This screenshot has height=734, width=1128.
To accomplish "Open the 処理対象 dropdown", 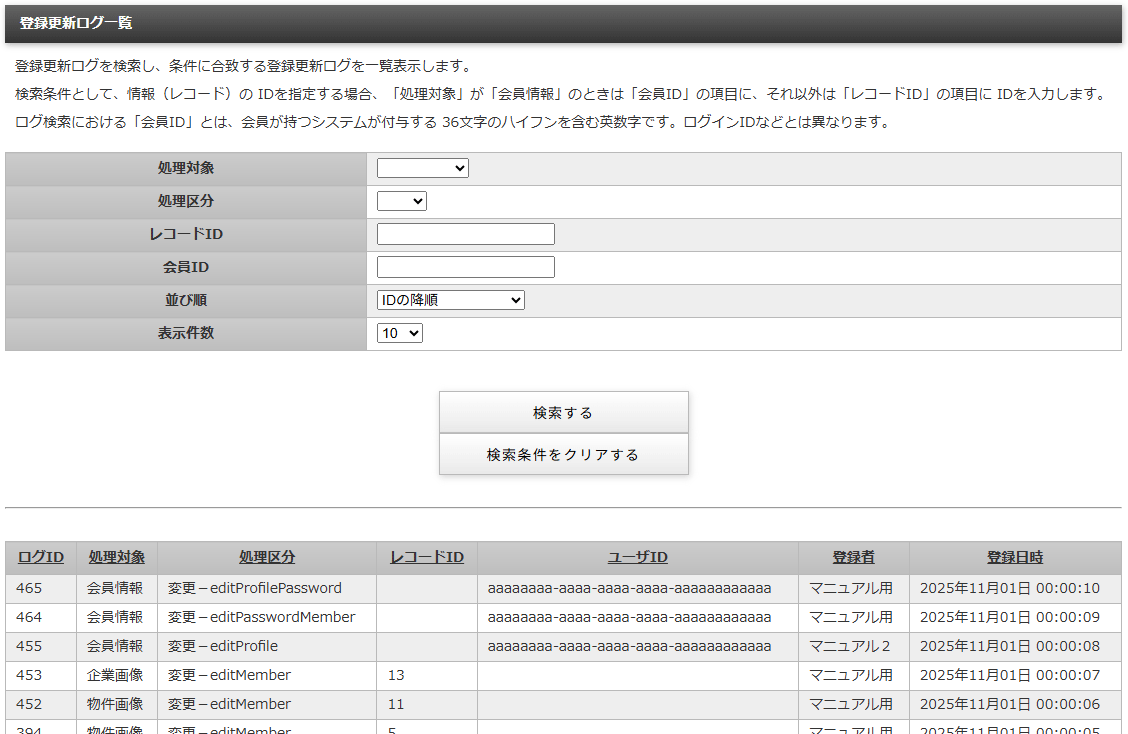I will 422,167.
